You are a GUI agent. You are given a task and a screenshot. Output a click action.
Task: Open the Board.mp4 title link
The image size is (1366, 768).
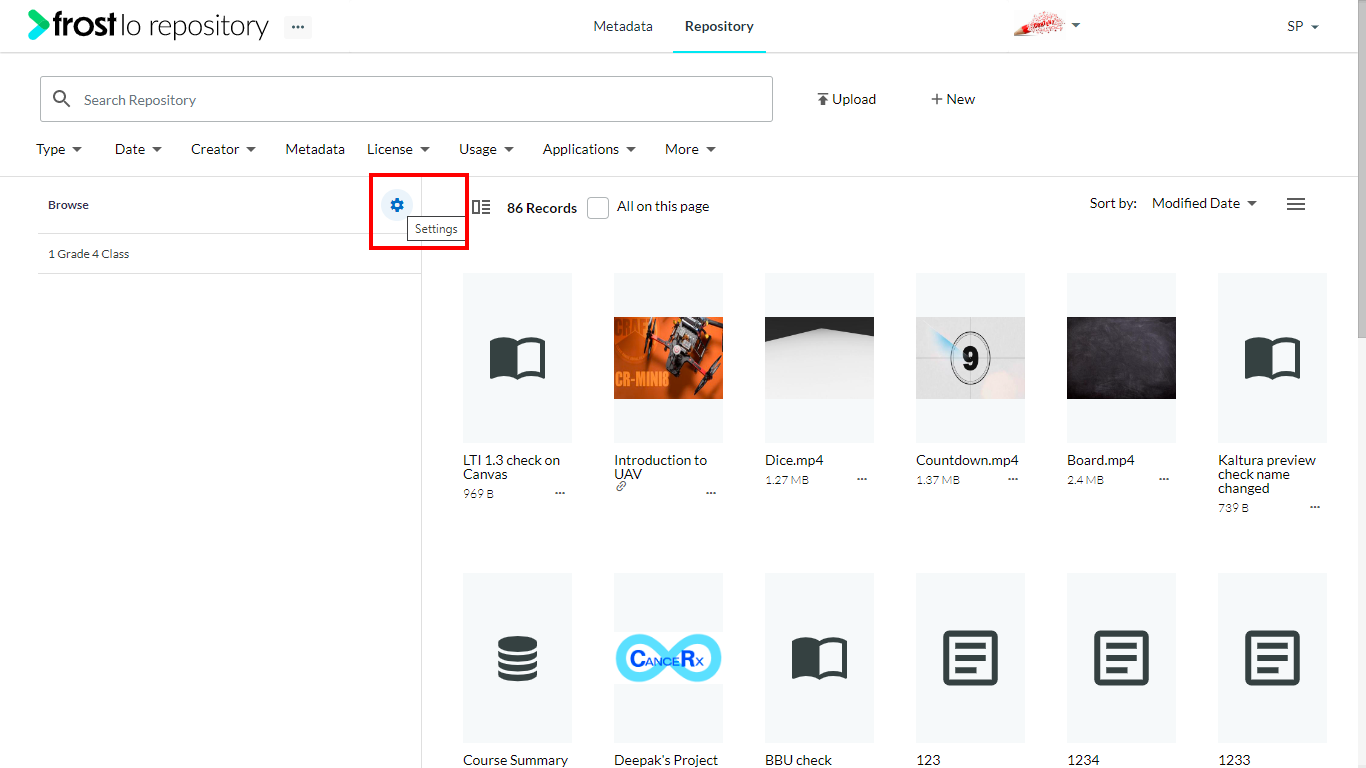click(x=1101, y=460)
